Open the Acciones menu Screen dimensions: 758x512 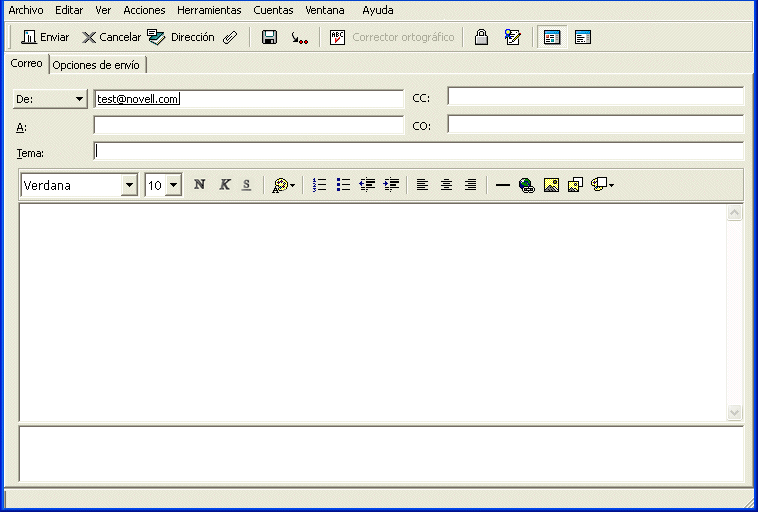[x=144, y=10]
